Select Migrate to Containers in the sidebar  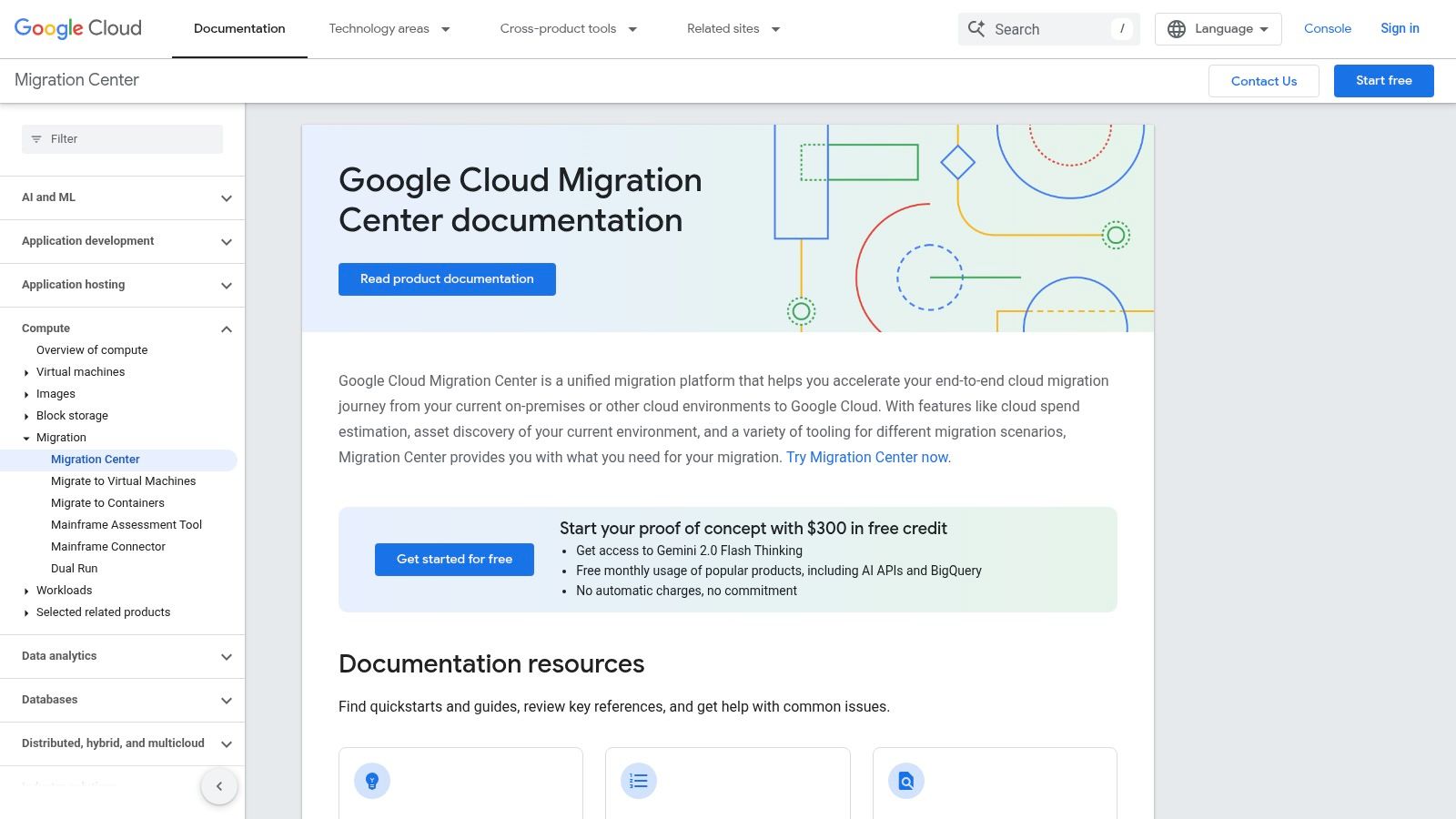coord(106,502)
